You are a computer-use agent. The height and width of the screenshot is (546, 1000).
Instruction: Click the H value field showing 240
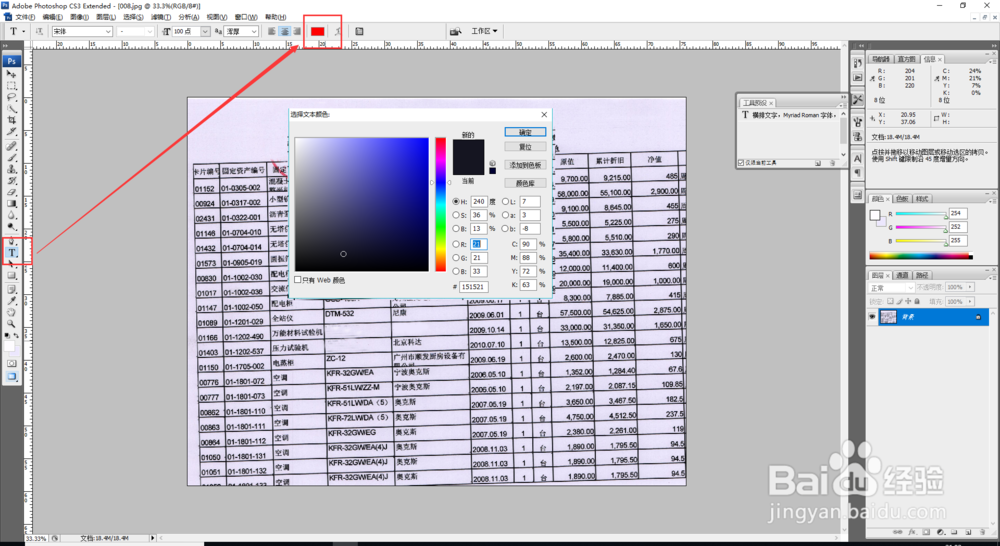(x=479, y=202)
